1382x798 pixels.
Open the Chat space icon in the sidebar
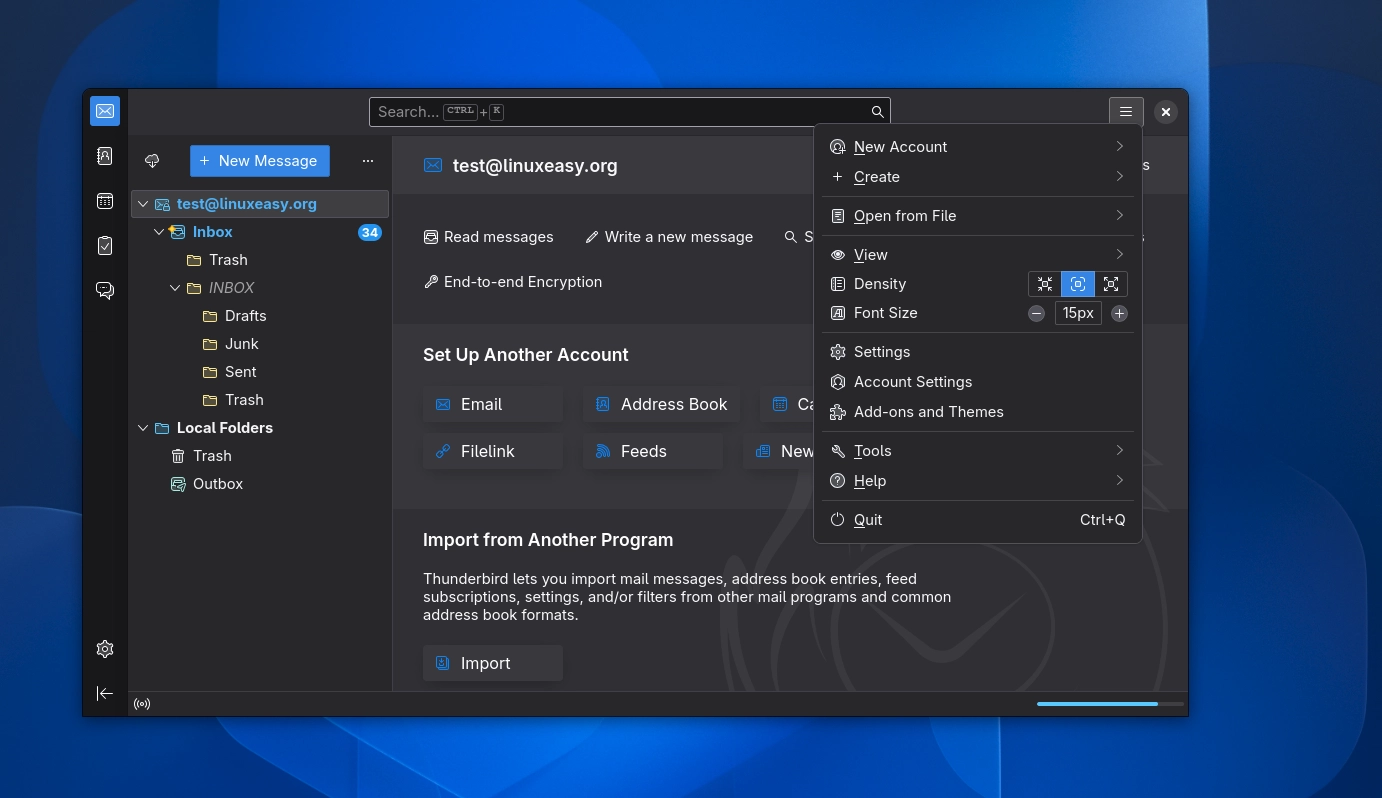pos(105,290)
